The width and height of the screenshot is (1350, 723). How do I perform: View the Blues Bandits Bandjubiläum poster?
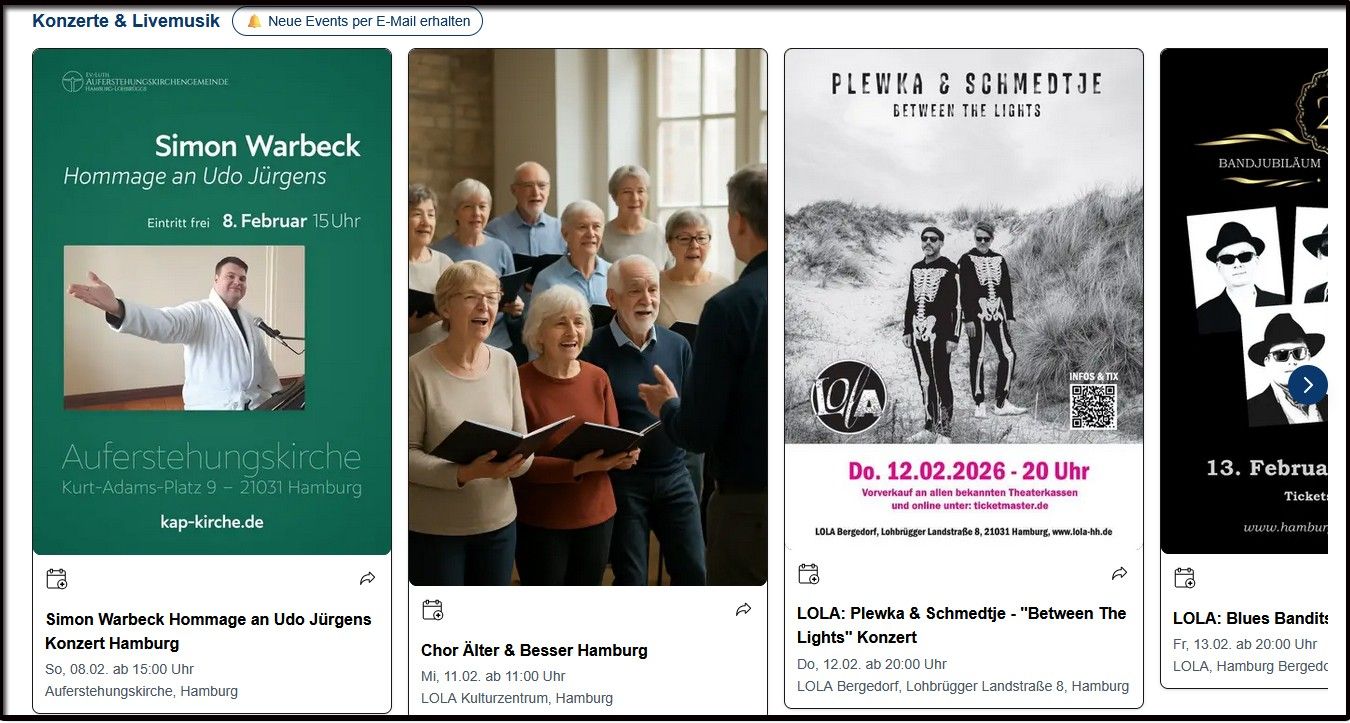1244,301
